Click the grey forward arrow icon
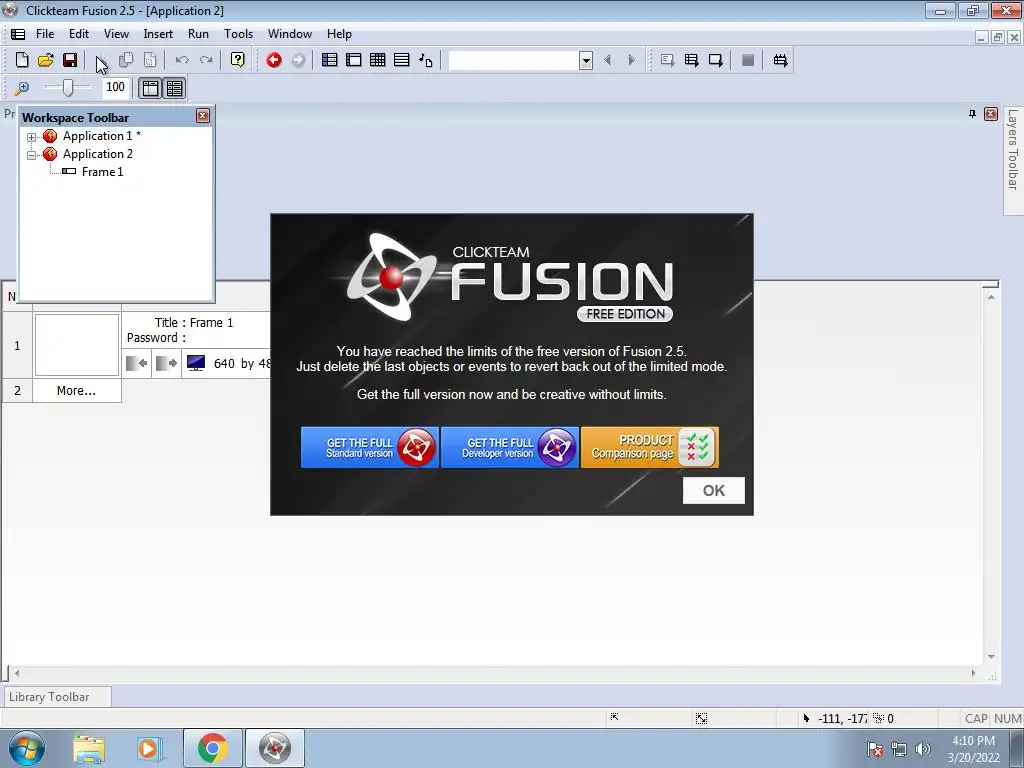The width and height of the screenshot is (1024, 768). tap(298, 60)
